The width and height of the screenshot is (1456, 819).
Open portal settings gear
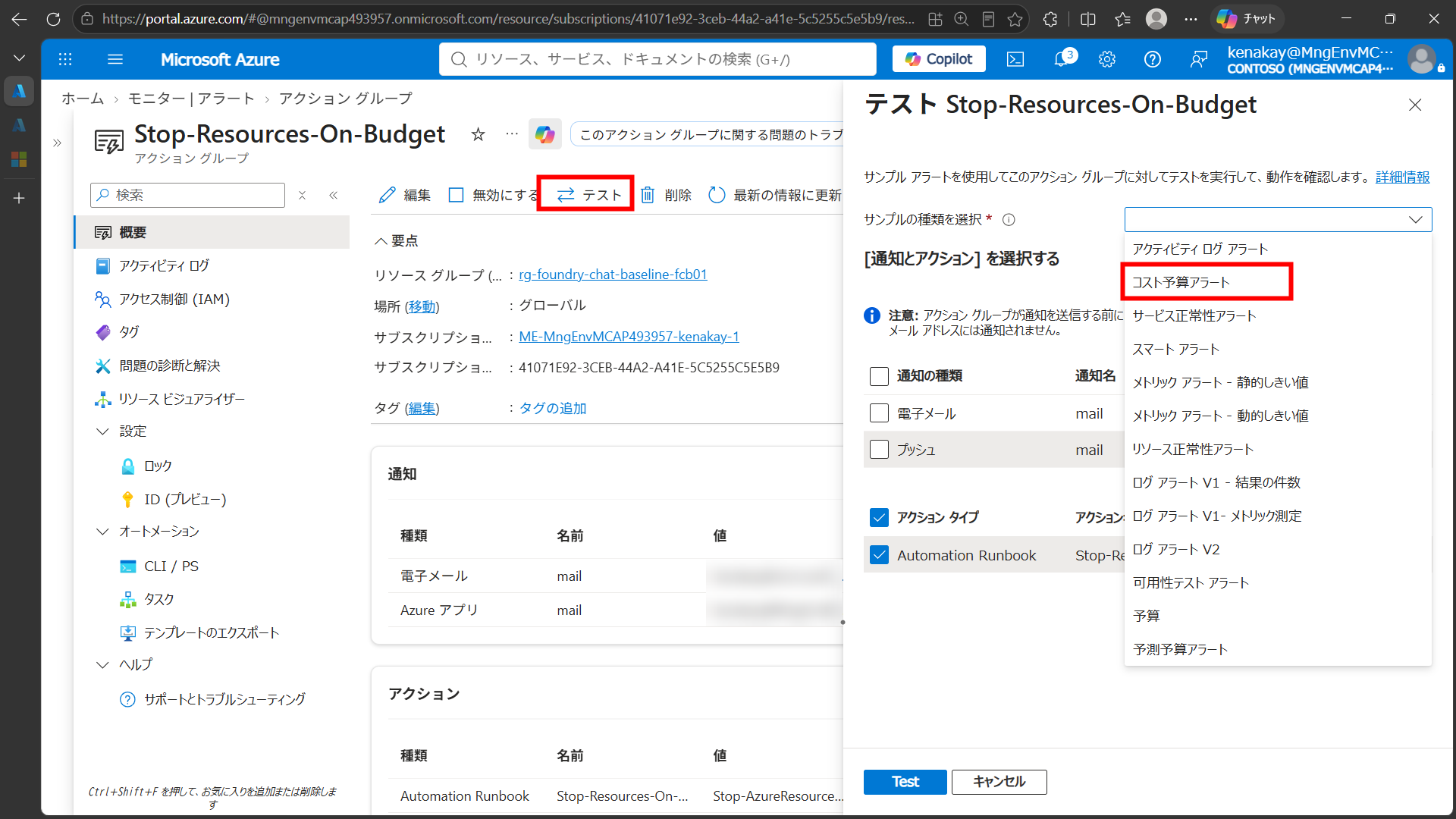(x=1107, y=59)
